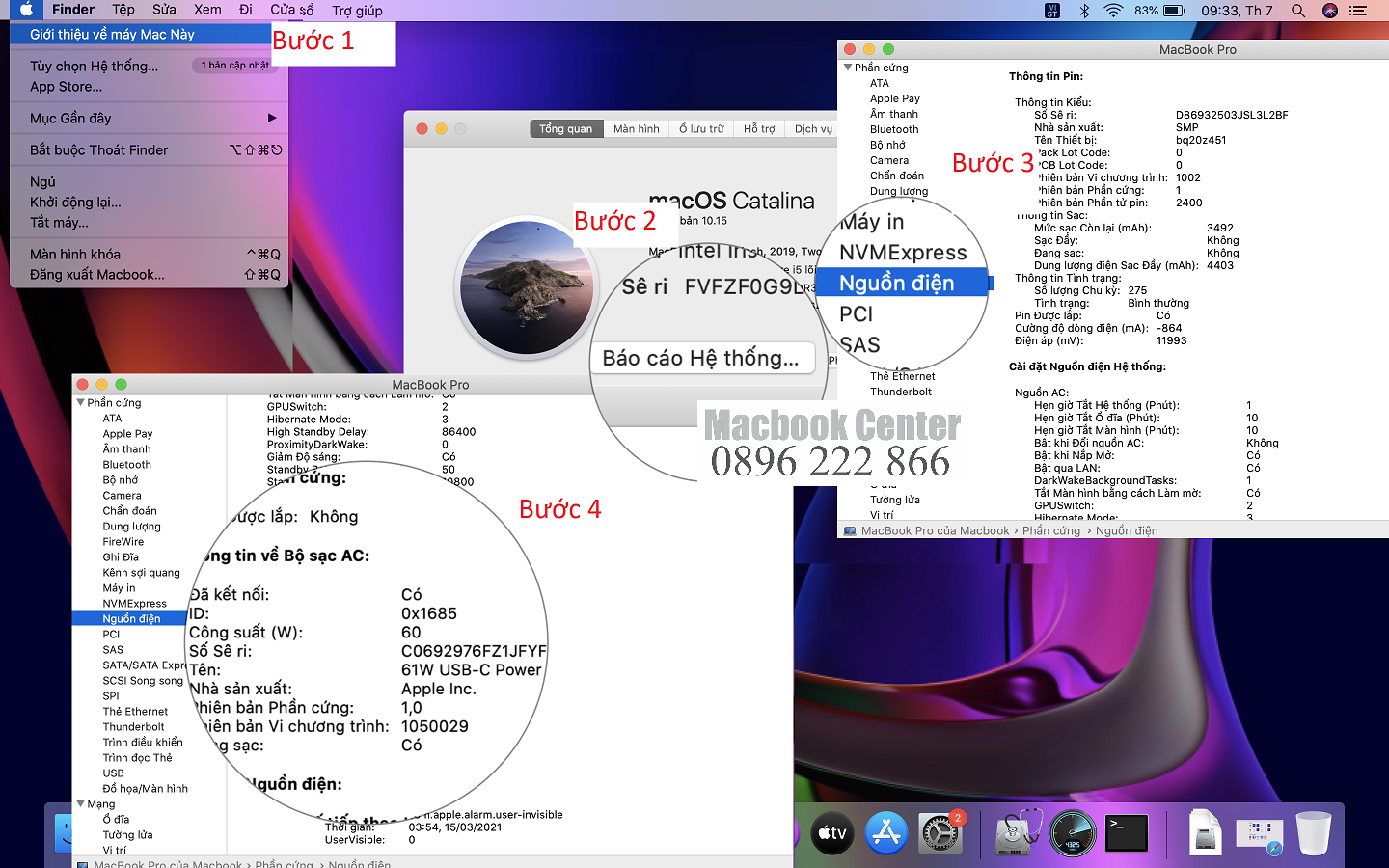Screen dimensions: 1389x868
Task: Choose Ngủ from the Apple menu
Action: click(149, 181)
